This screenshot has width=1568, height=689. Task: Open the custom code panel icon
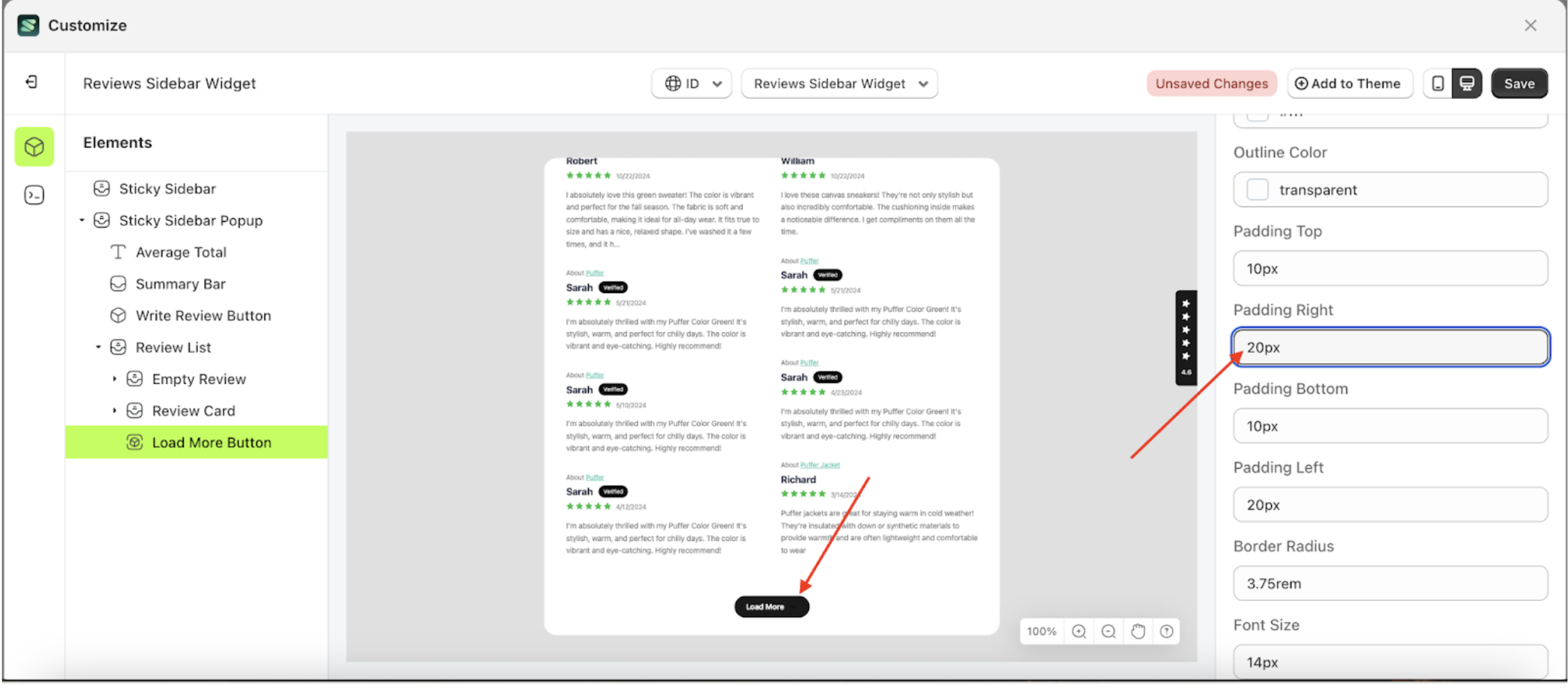(33, 195)
